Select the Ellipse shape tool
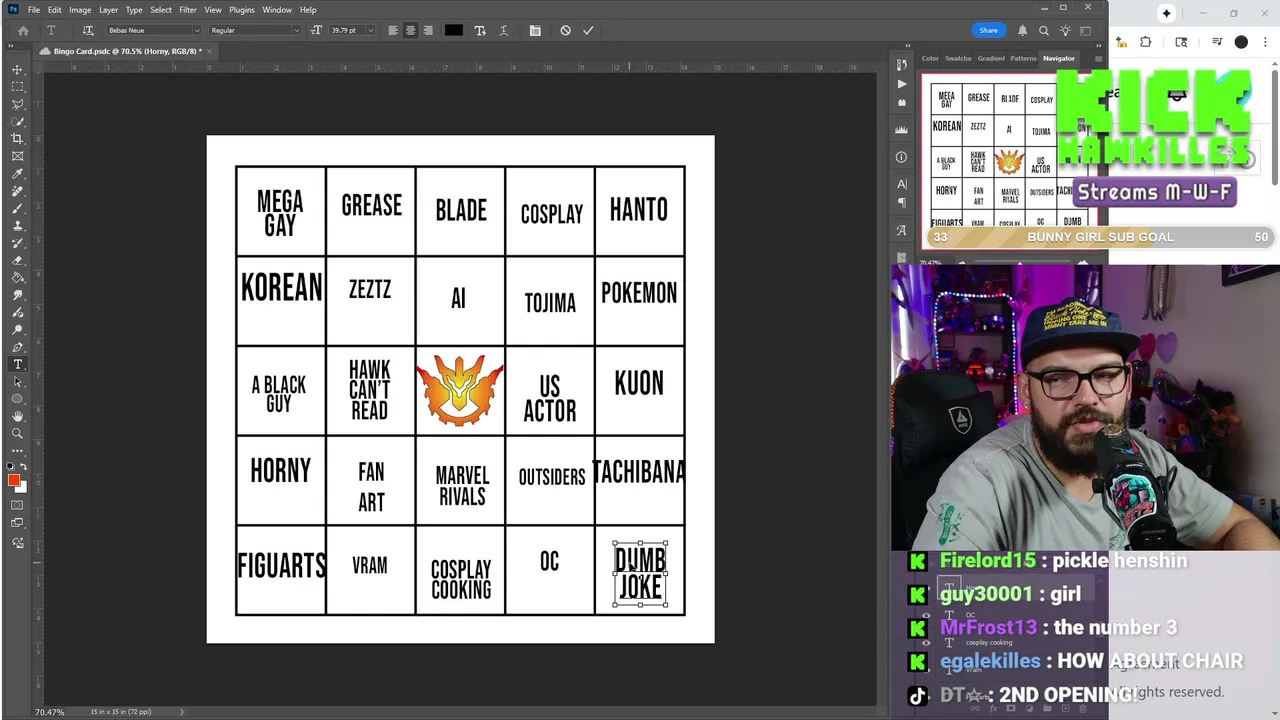Viewport: 1280px width, 720px height. click(x=18, y=399)
